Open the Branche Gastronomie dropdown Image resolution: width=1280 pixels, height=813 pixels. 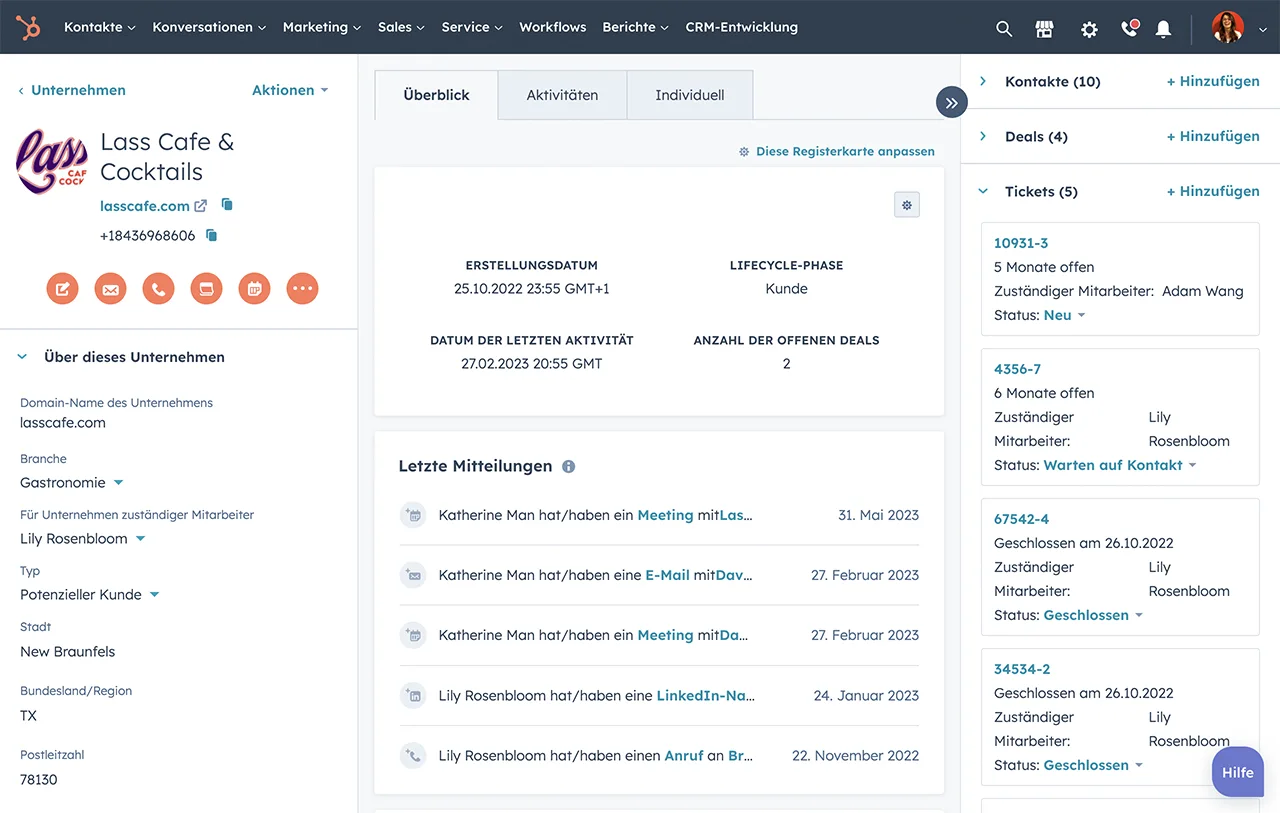(x=72, y=483)
